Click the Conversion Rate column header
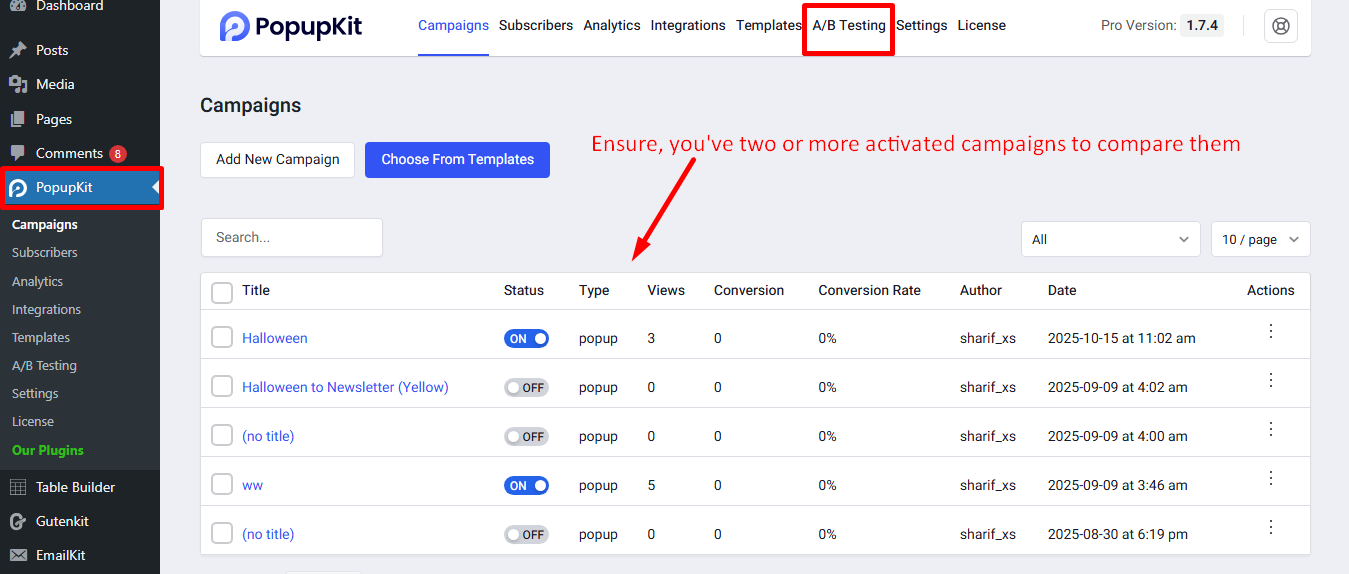This screenshot has height=574, width=1349. pos(869,290)
